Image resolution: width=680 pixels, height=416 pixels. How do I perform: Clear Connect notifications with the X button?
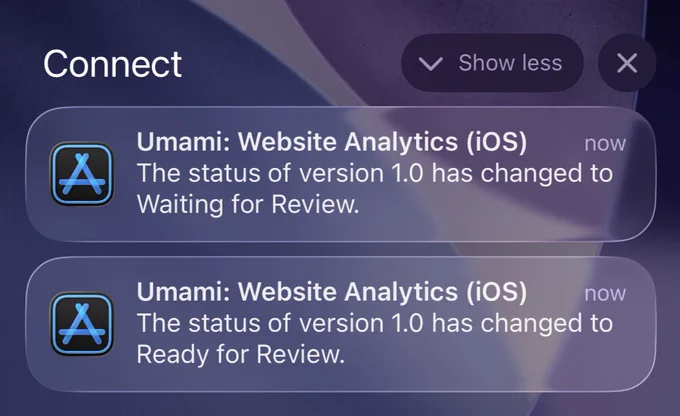627,63
